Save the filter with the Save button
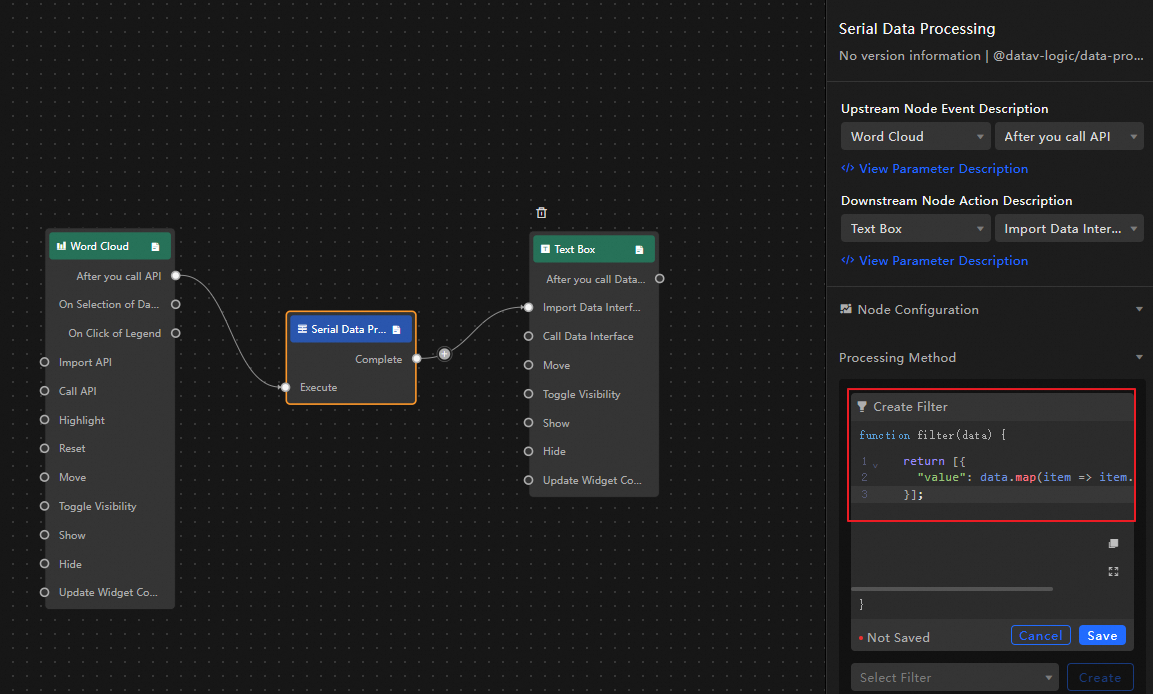The width and height of the screenshot is (1153, 694). pos(1102,636)
